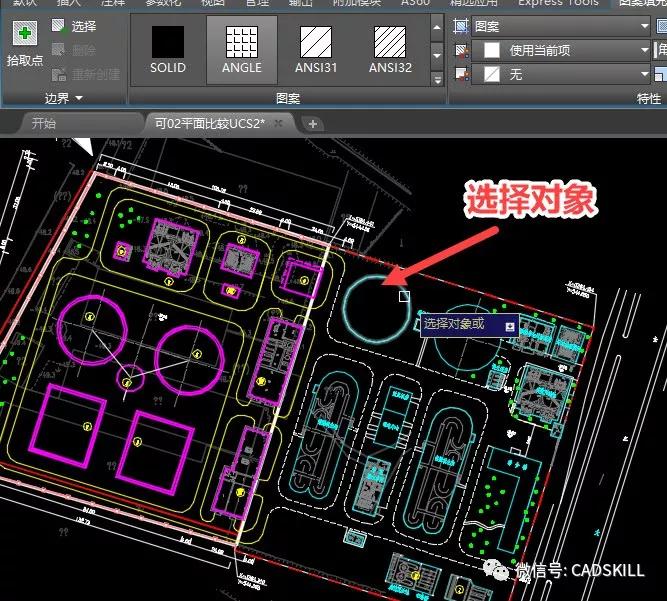Open a new drawing tab with plus
This screenshot has height=601, width=667.
click(x=313, y=124)
